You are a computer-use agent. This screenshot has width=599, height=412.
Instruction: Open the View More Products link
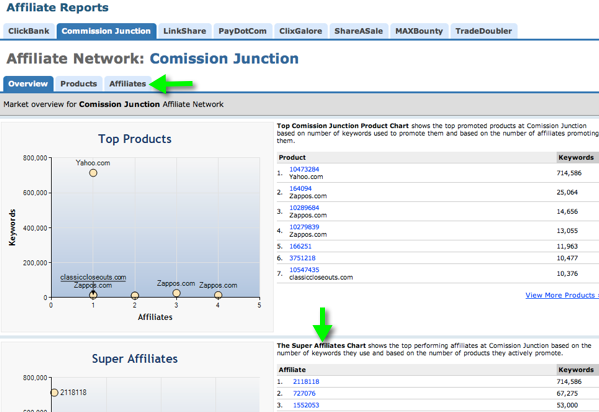[x=562, y=295]
